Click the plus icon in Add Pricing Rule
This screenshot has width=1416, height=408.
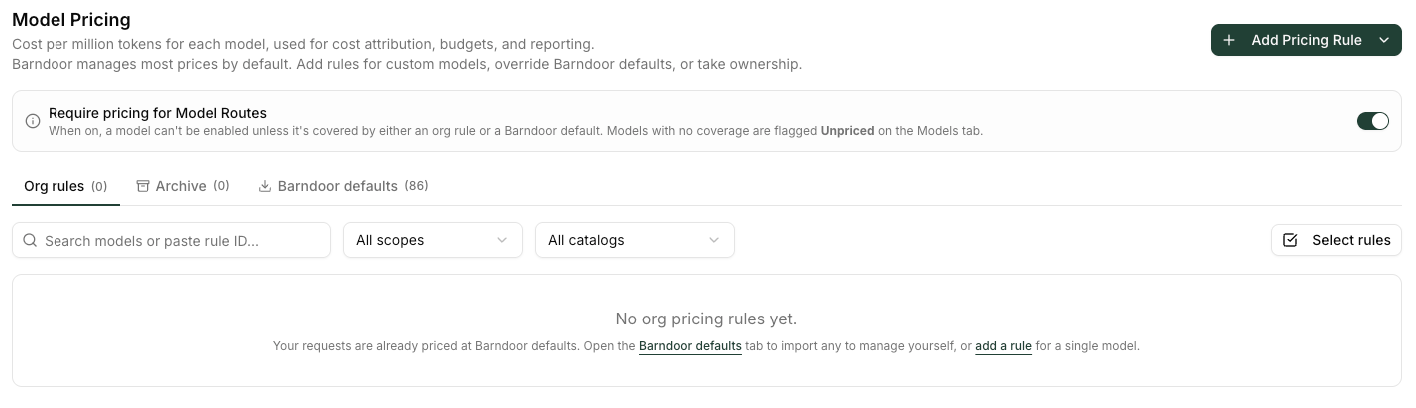coord(1229,40)
